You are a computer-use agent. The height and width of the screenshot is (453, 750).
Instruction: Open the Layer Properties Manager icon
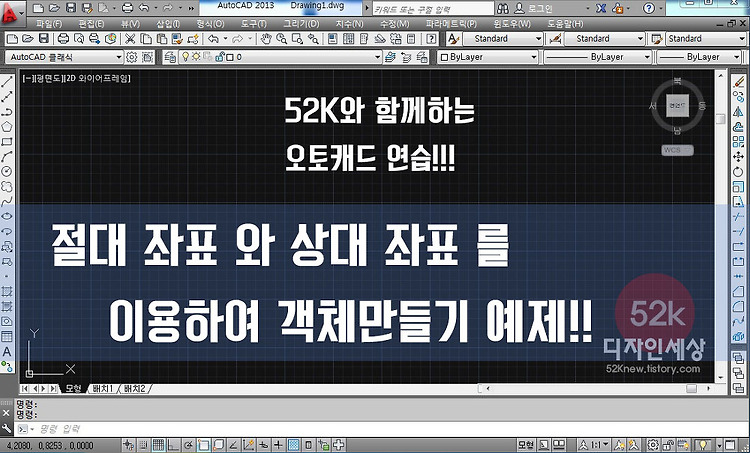[x=170, y=57]
